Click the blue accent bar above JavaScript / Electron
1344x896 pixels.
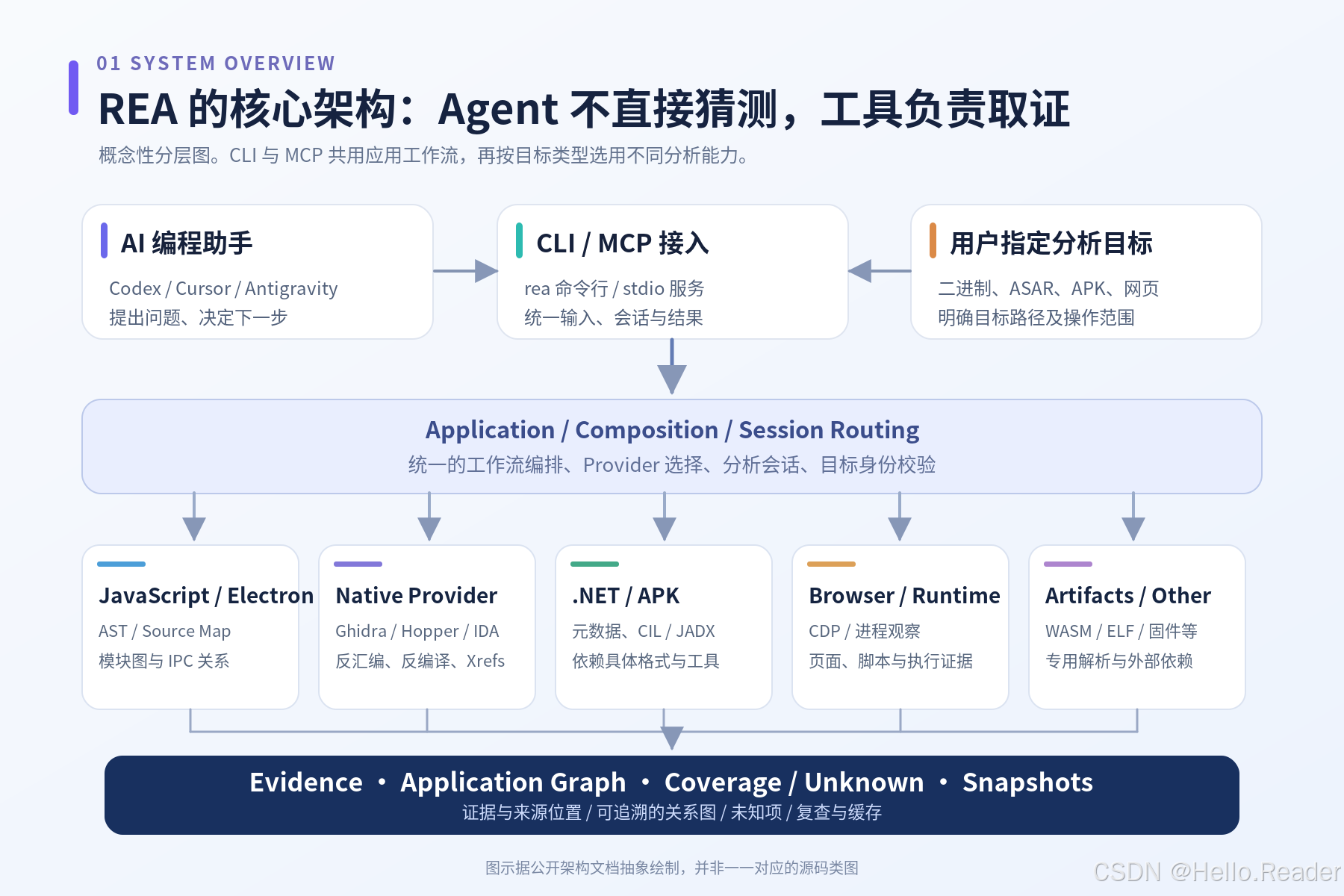(121, 564)
